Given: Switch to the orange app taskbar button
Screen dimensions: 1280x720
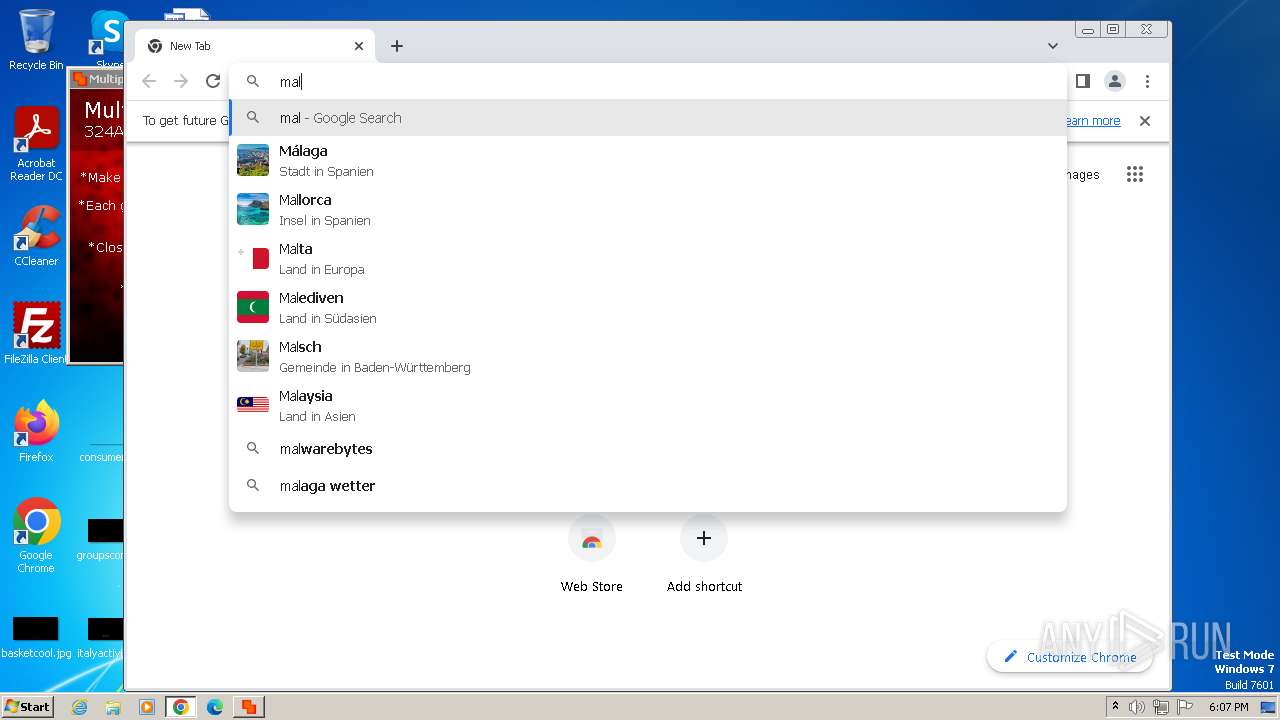Looking at the screenshot, I should [x=248, y=707].
